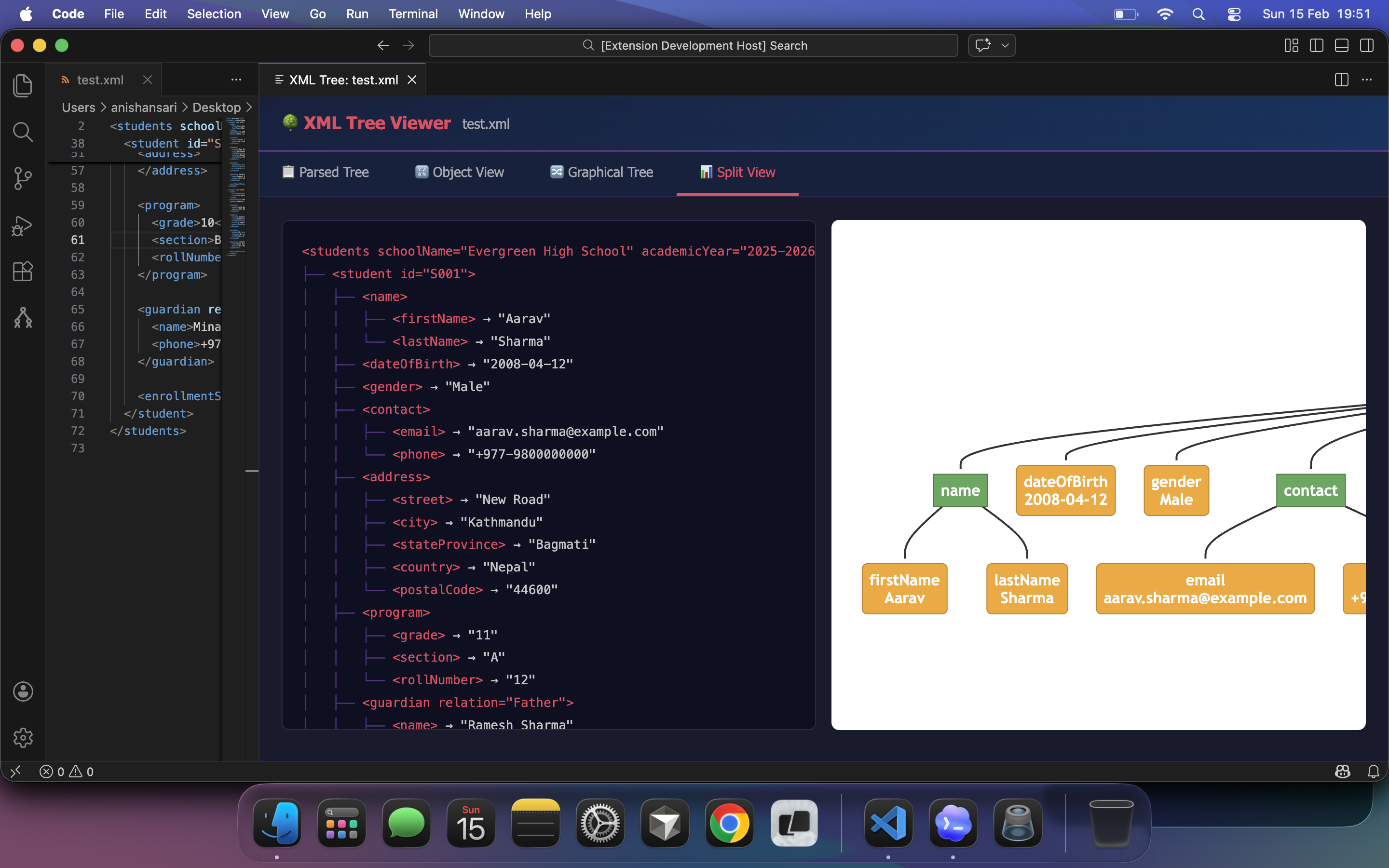
Task: Click the notifications bell in status bar
Action: click(1373, 772)
